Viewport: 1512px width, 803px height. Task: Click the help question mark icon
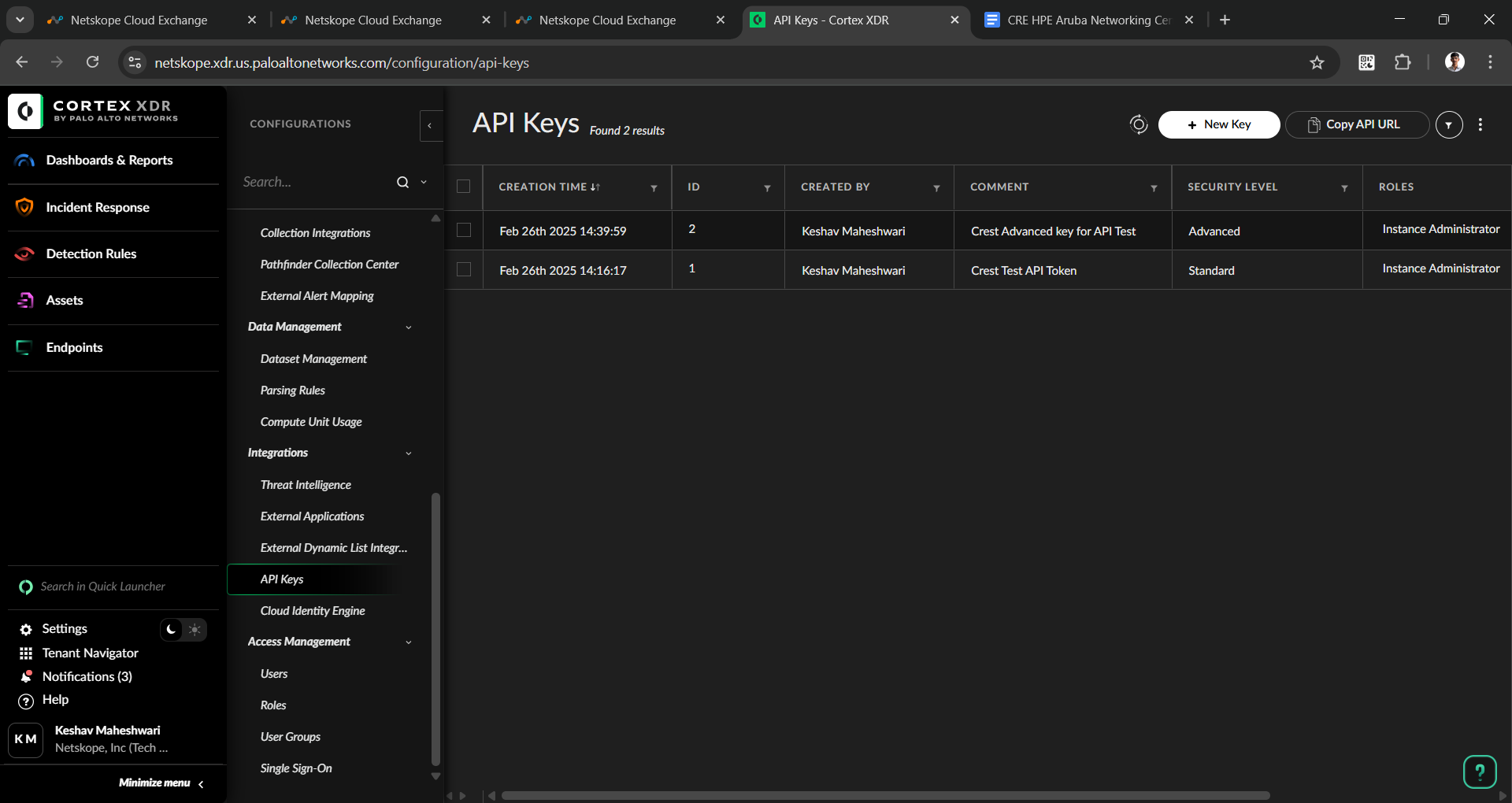(x=1479, y=772)
